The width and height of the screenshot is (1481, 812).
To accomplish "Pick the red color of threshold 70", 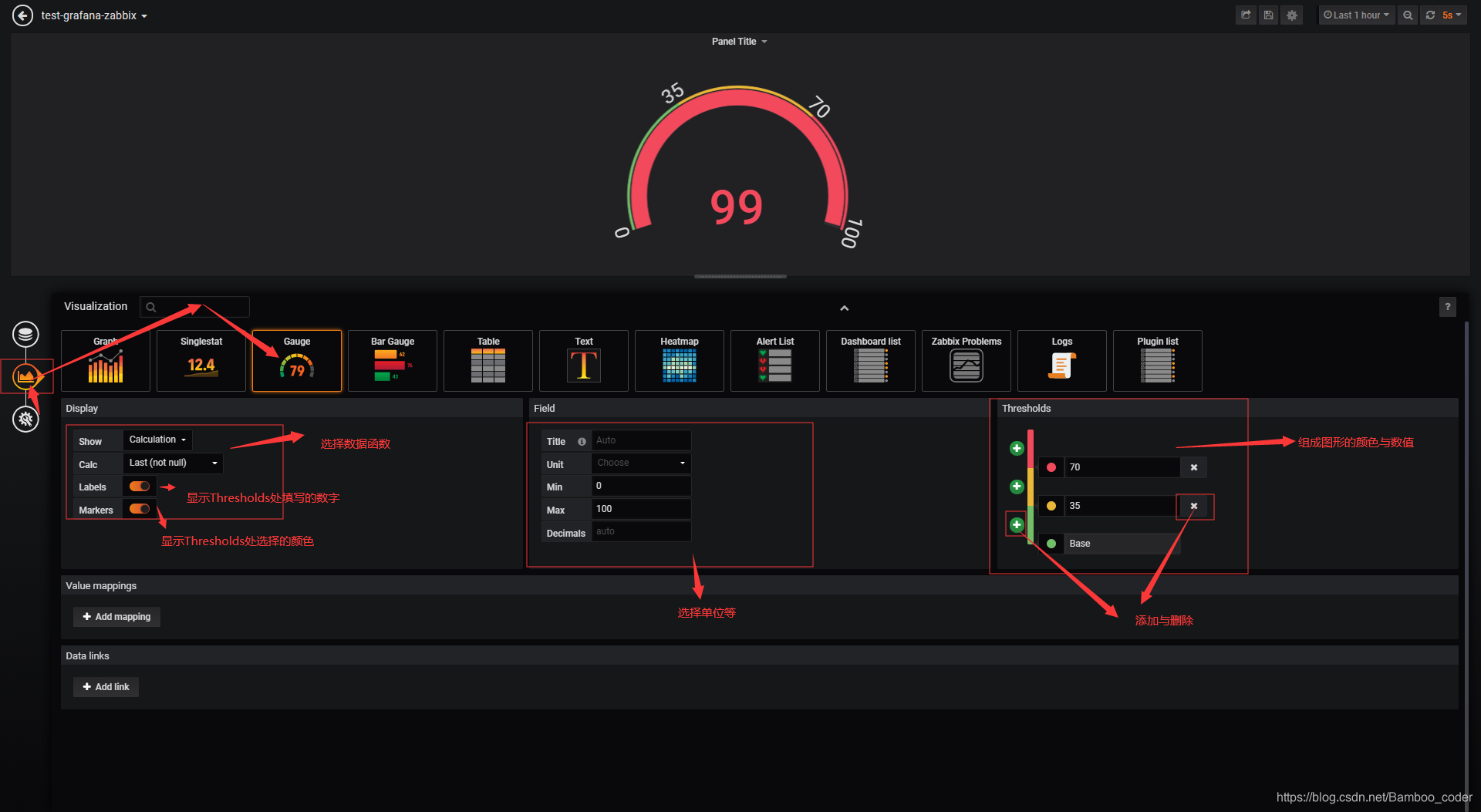I will [x=1051, y=467].
